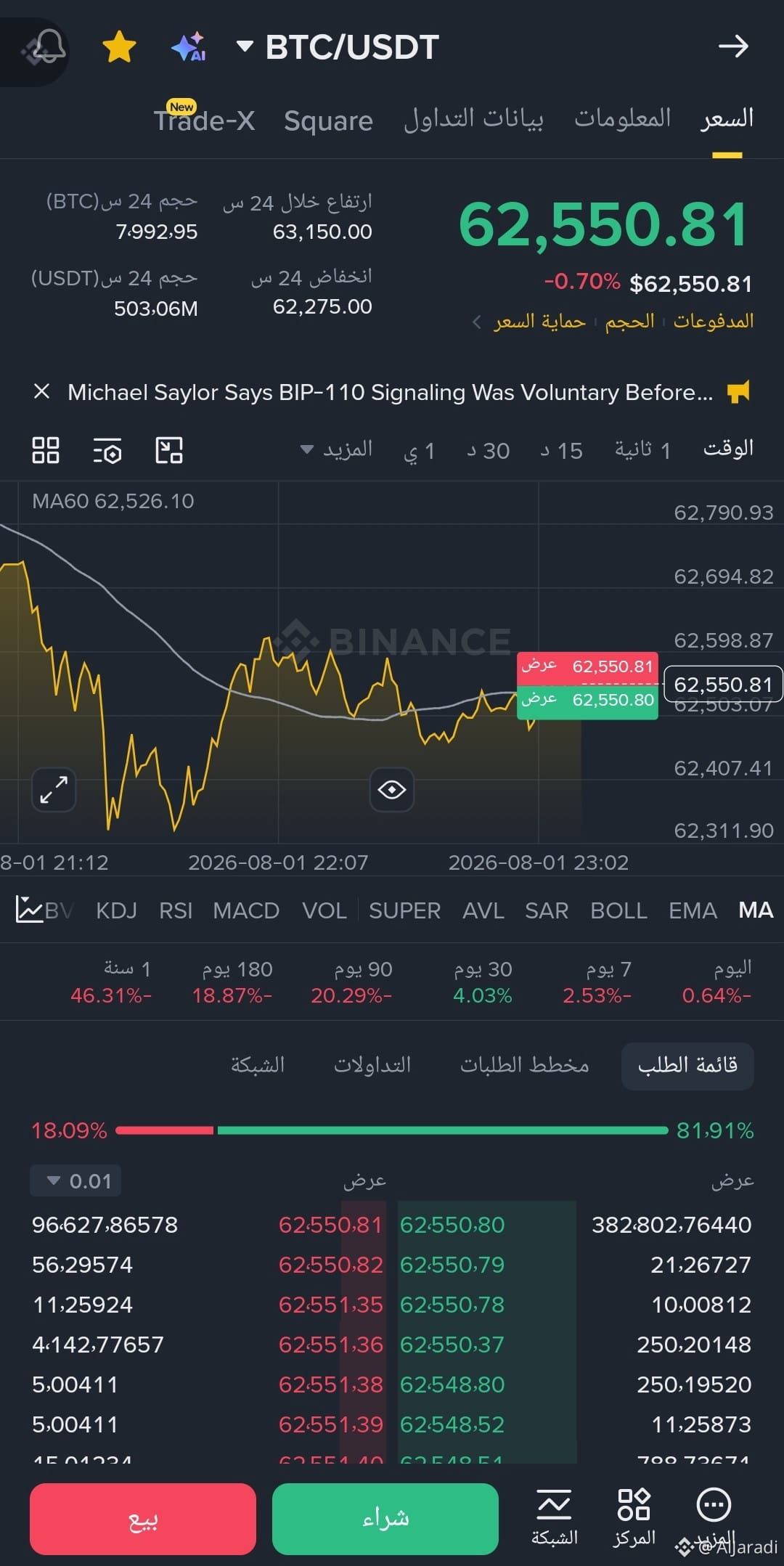This screenshot has width=784, height=1566.
Task: Open the Michael Saylor BIP-110 news headline
Action: tap(390, 392)
